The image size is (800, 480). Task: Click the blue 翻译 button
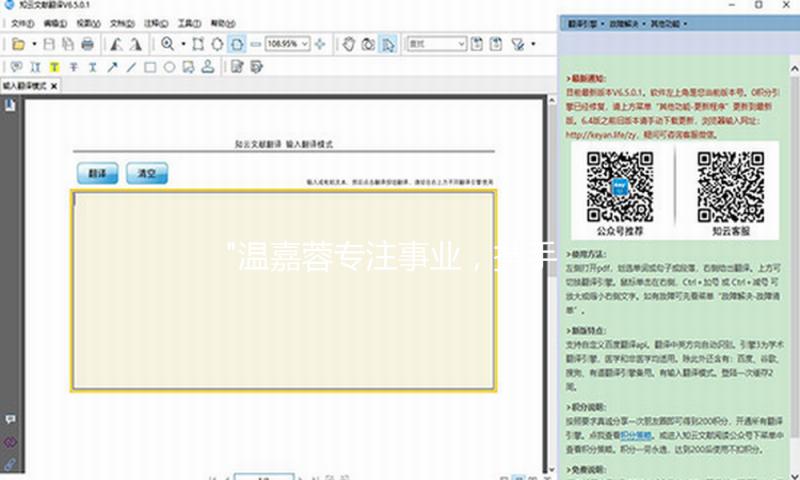click(97, 173)
